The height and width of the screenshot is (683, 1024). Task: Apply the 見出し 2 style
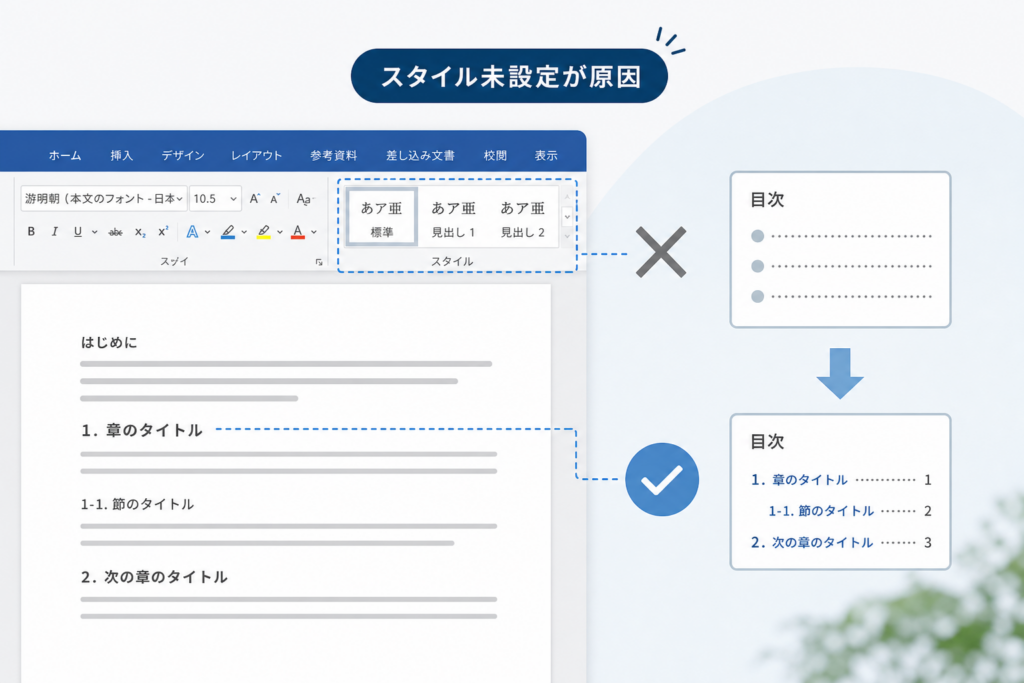click(522, 217)
